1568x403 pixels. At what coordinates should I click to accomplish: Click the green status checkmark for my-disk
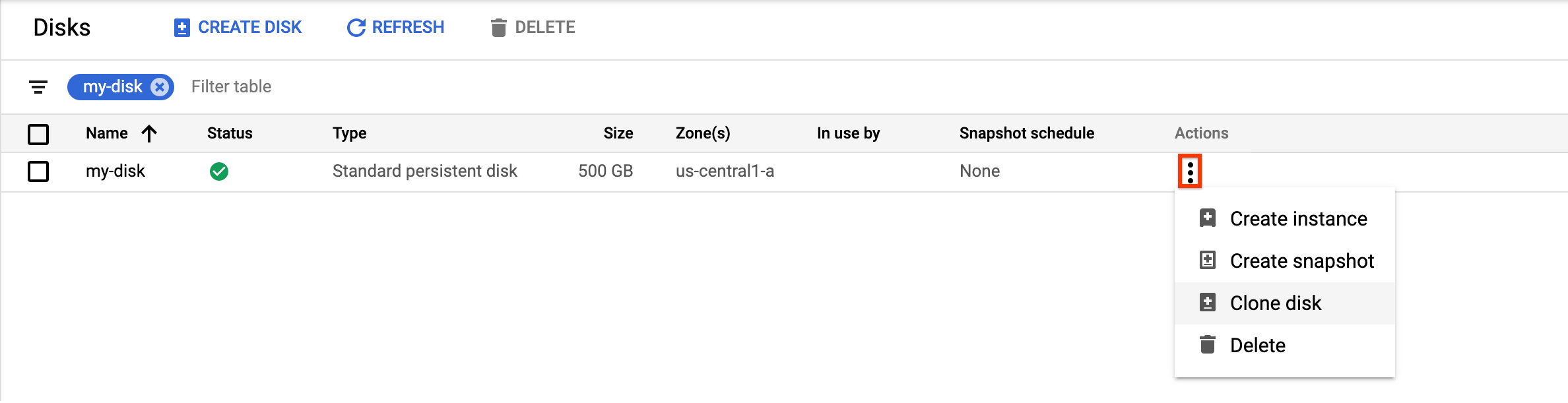click(x=219, y=171)
